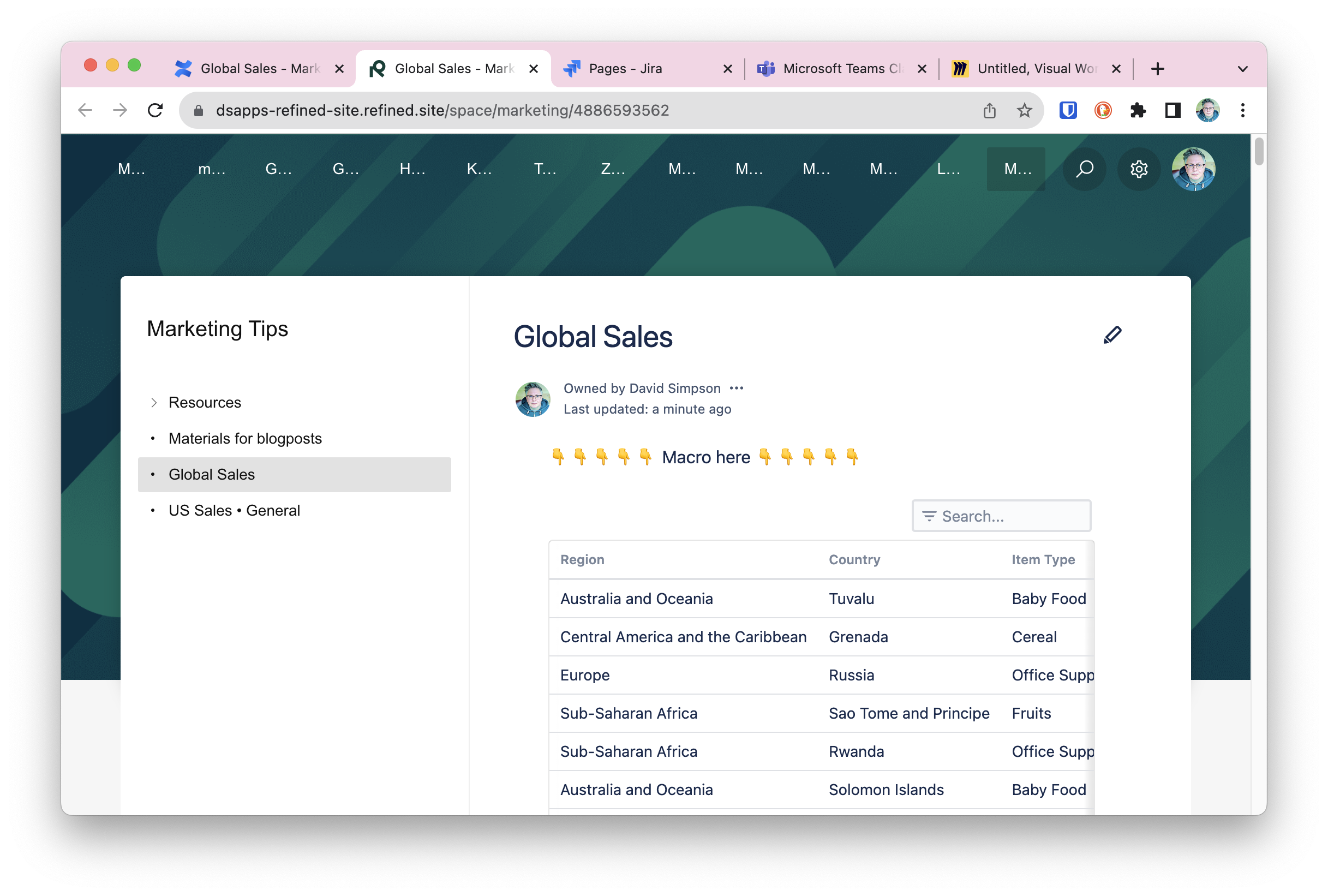
Task: Open Chrome profile avatar in toolbar
Action: pos(1207,110)
